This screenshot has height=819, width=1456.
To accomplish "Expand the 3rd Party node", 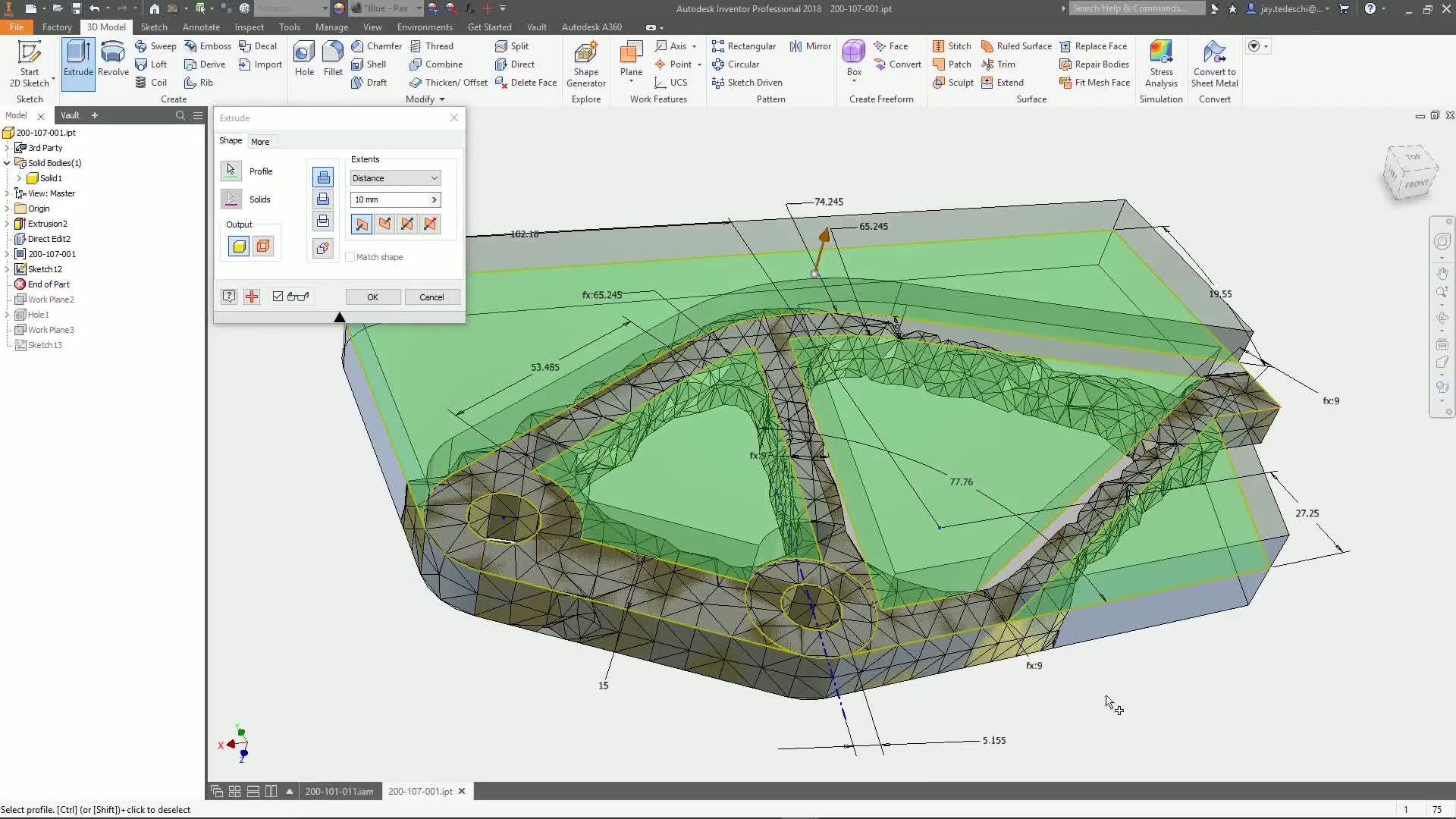I will click(7, 148).
